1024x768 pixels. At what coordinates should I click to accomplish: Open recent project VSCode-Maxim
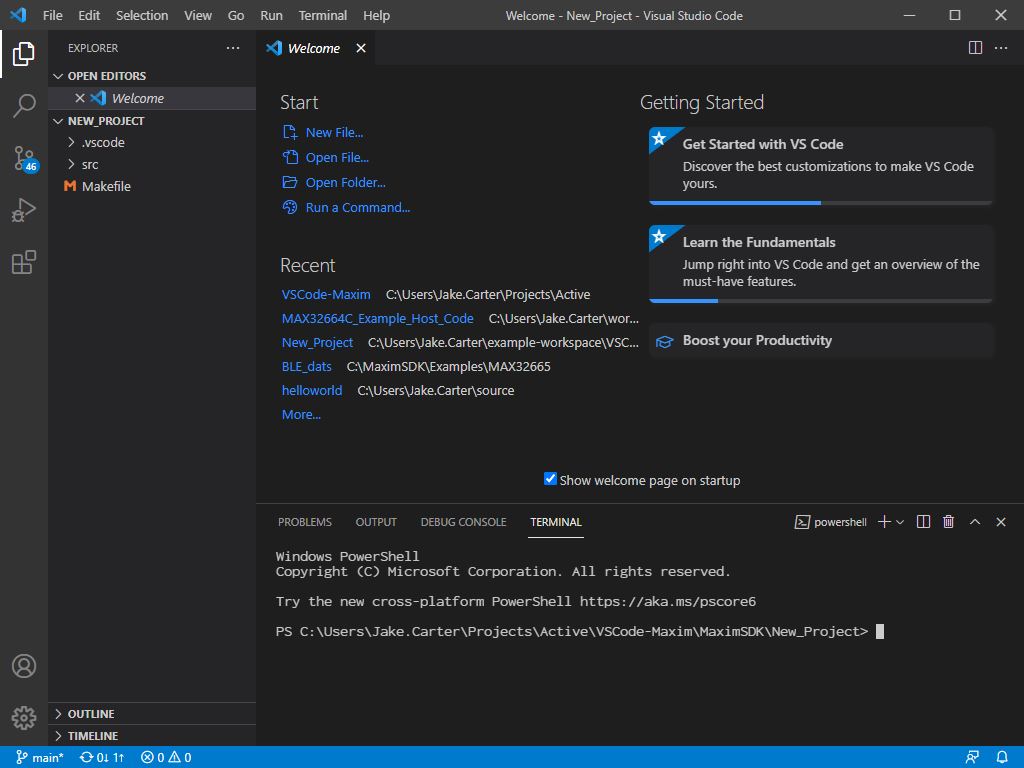(x=326, y=295)
